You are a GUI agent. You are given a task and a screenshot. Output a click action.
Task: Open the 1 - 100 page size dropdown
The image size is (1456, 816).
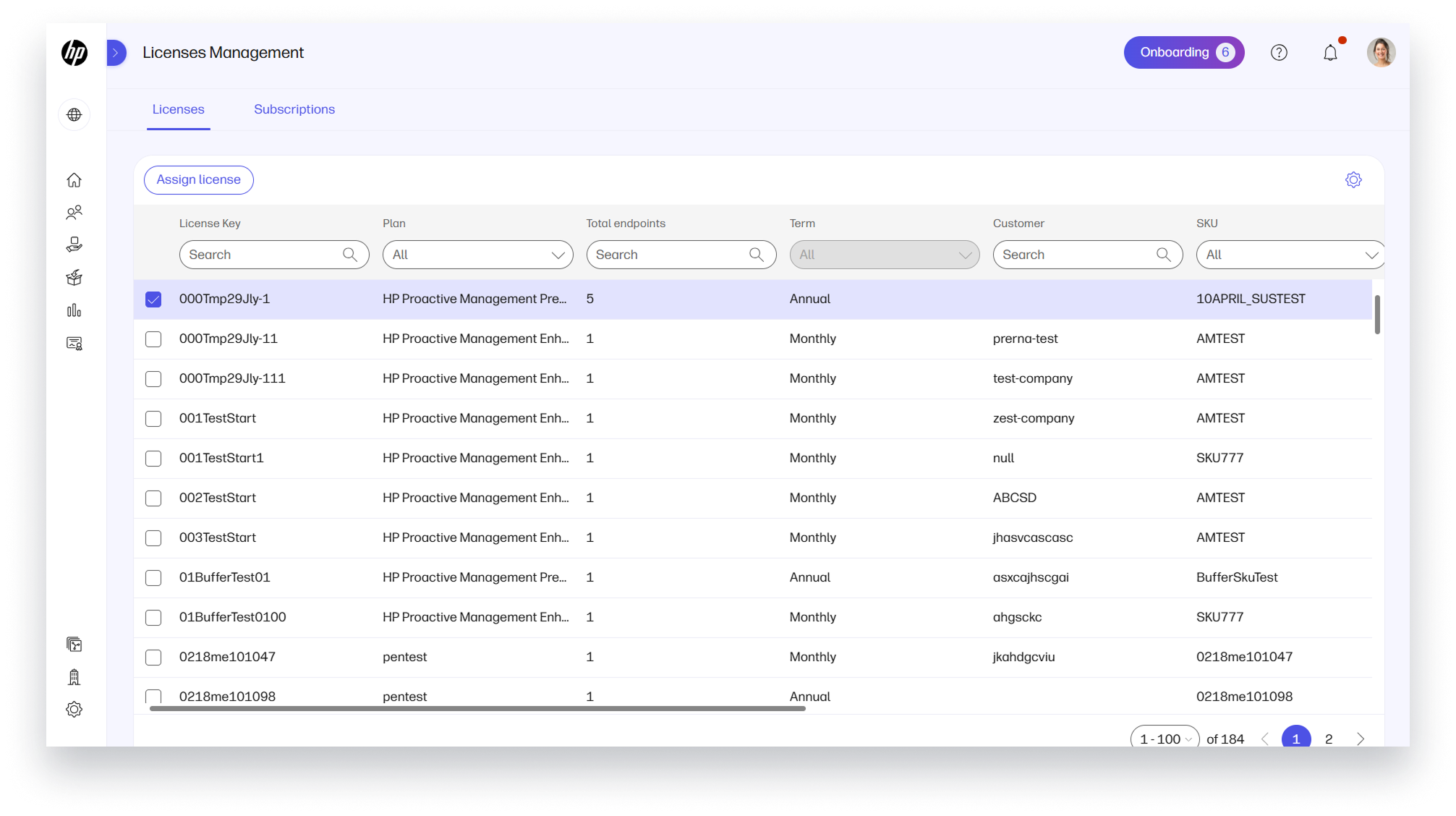click(x=1165, y=739)
